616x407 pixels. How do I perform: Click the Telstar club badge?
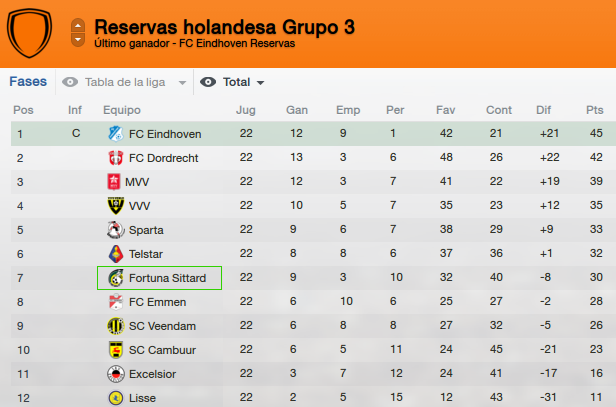(116, 254)
